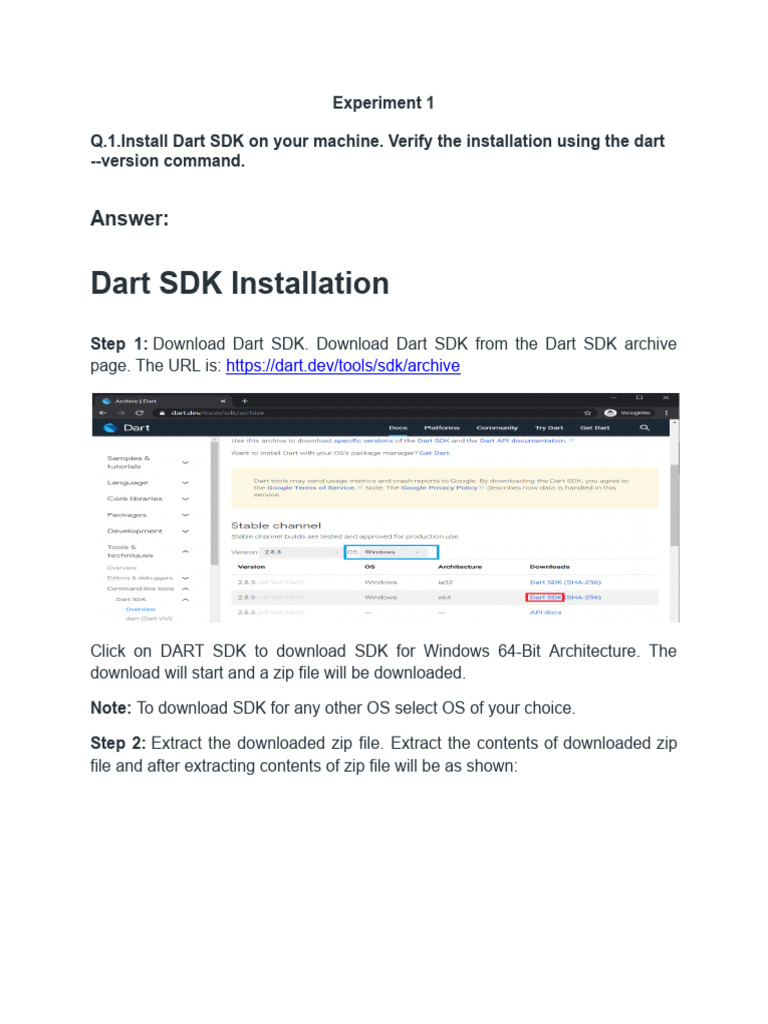
Task: Expand the Samples & tutorials chevron
Action: (x=185, y=462)
